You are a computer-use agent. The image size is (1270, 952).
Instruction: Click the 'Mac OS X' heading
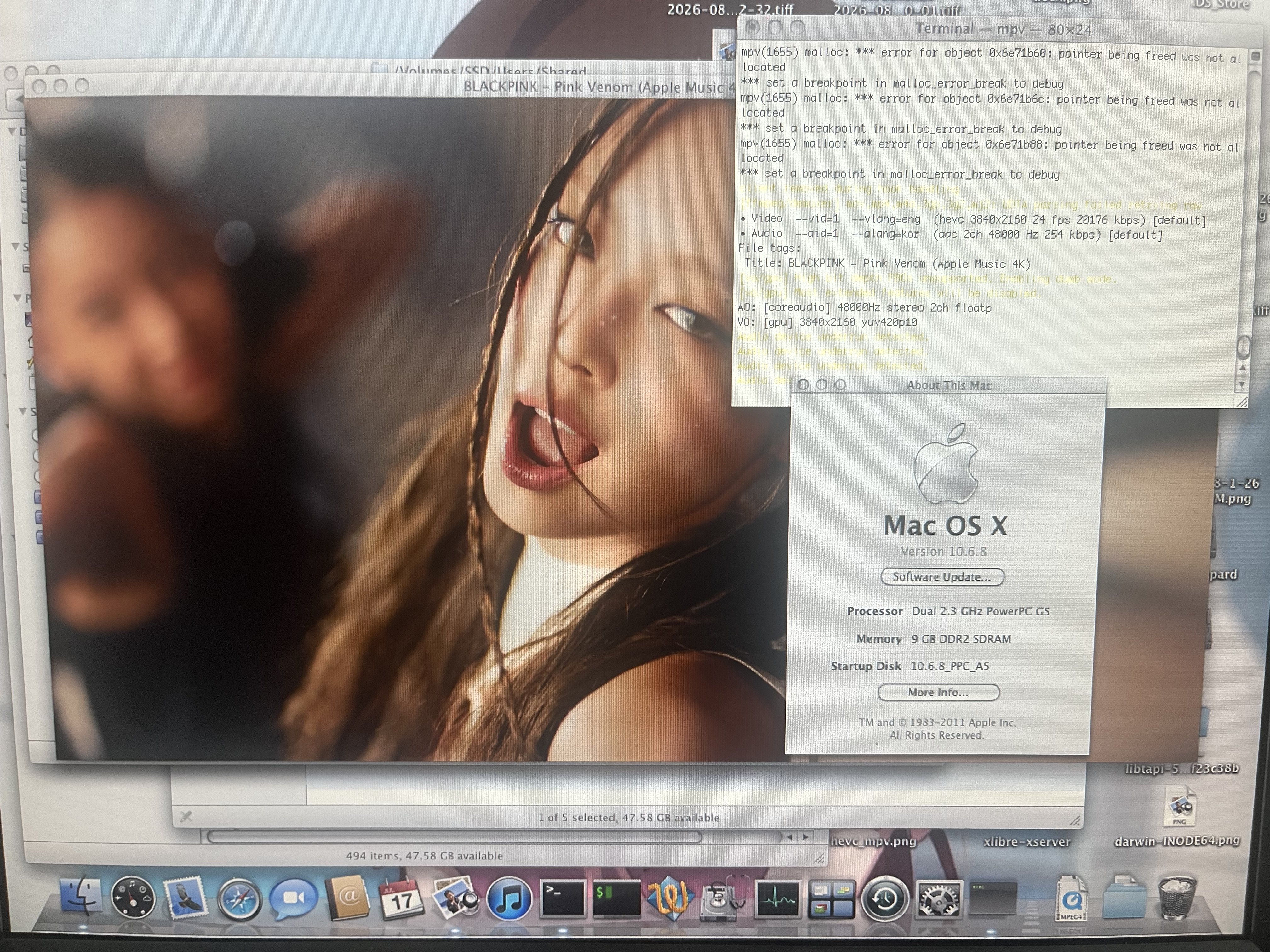[945, 525]
